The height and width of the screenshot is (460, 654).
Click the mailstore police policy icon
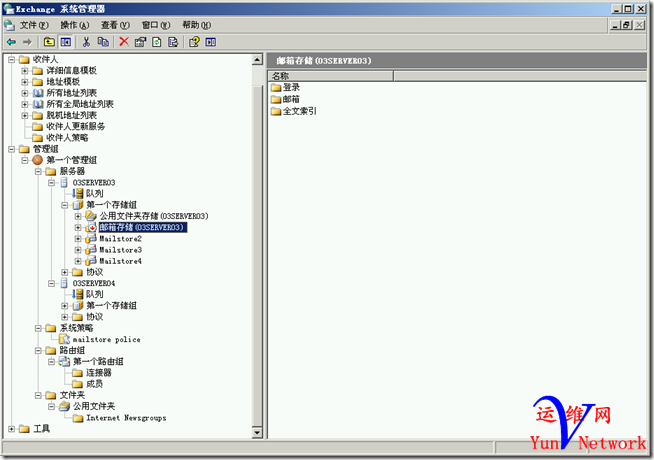[64, 339]
